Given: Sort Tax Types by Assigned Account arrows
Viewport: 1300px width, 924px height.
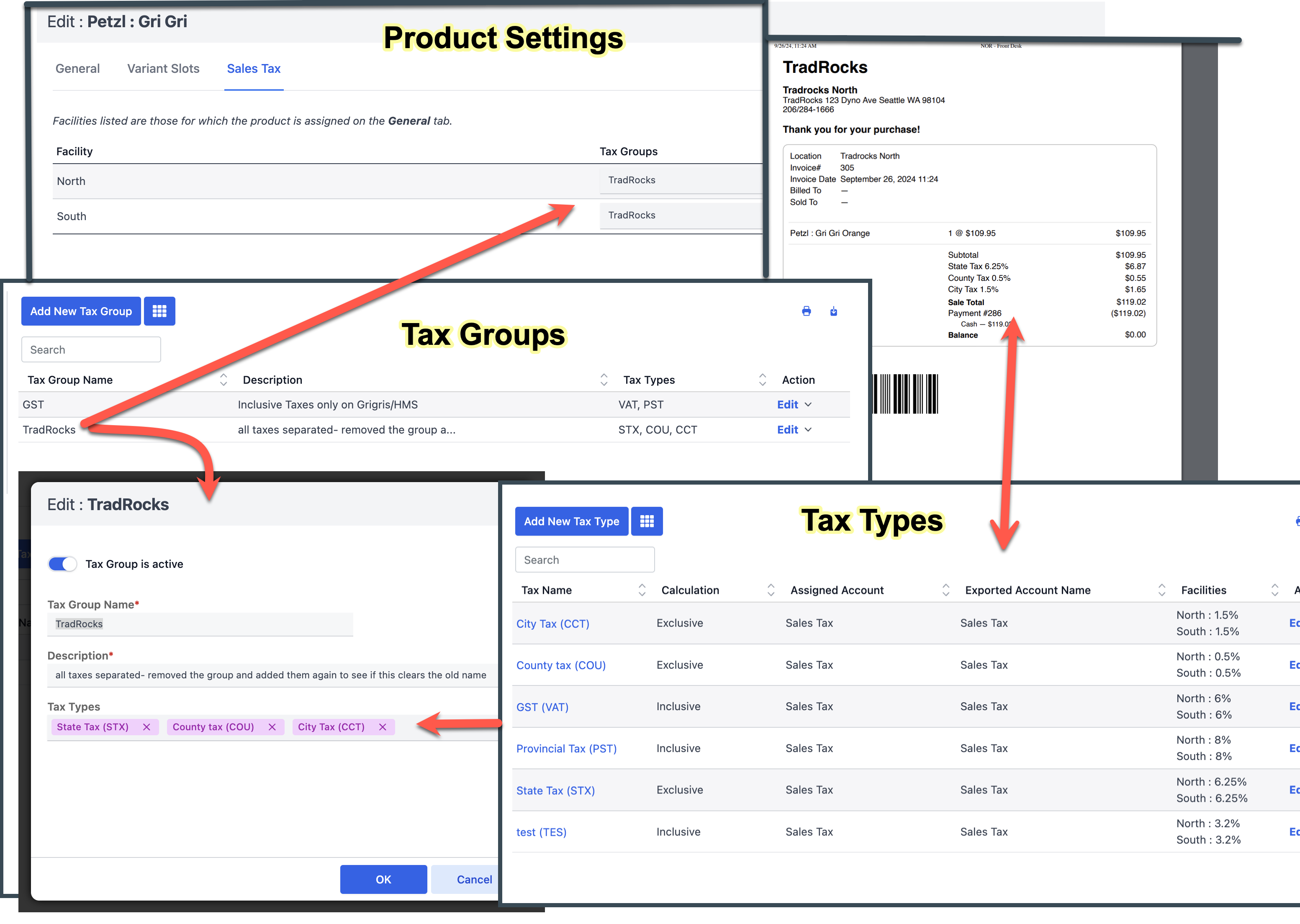Looking at the screenshot, I should pyautogui.click(x=945, y=590).
